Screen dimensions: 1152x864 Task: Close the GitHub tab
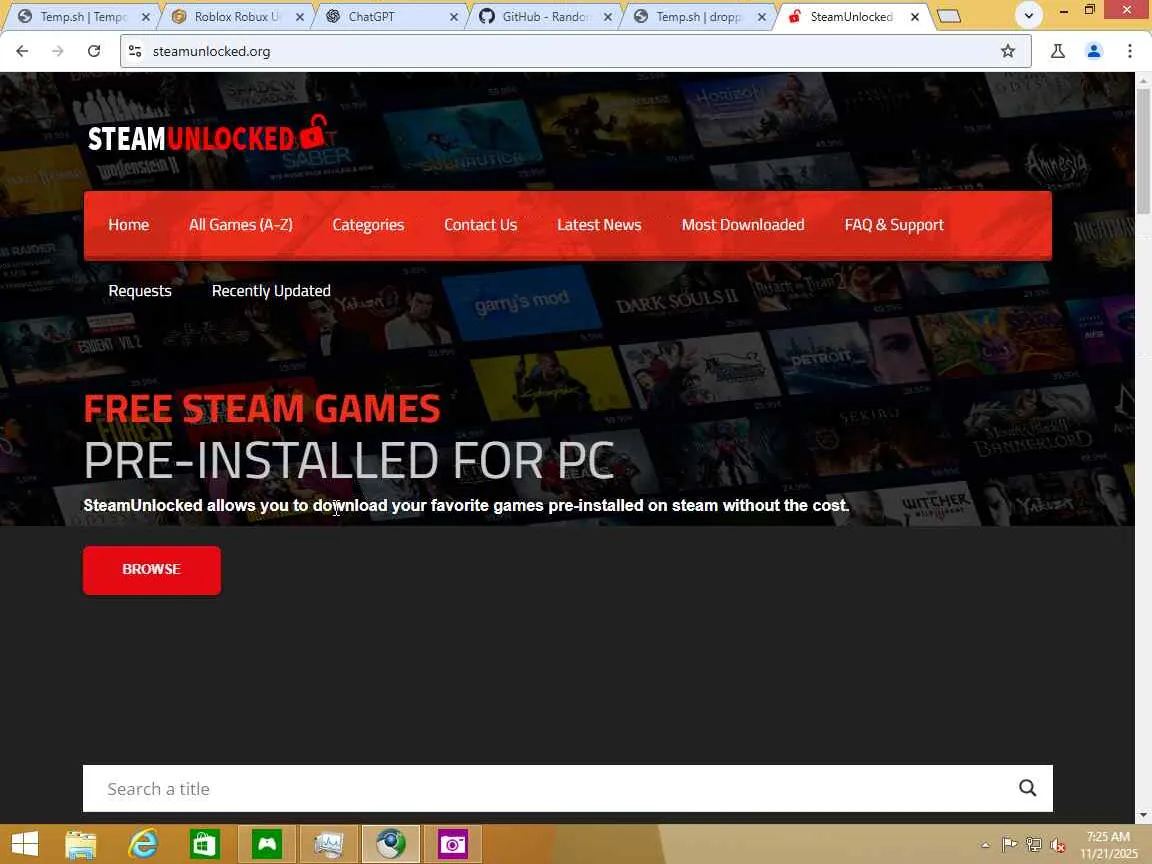coord(608,16)
